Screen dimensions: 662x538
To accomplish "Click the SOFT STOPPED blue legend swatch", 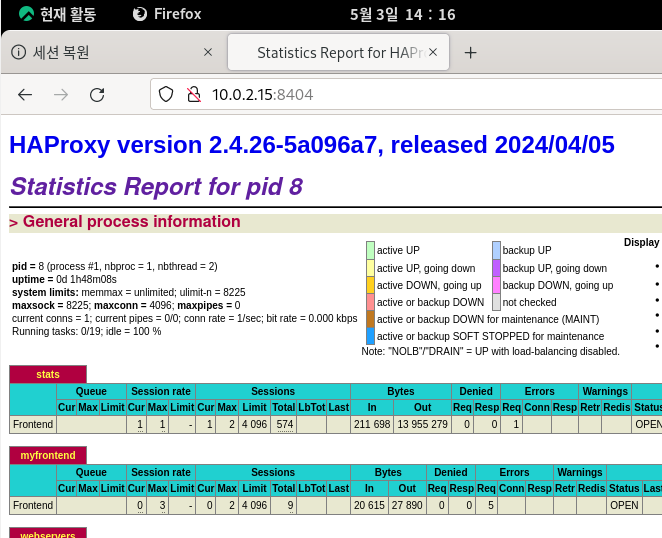I will [x=370, y=336].
